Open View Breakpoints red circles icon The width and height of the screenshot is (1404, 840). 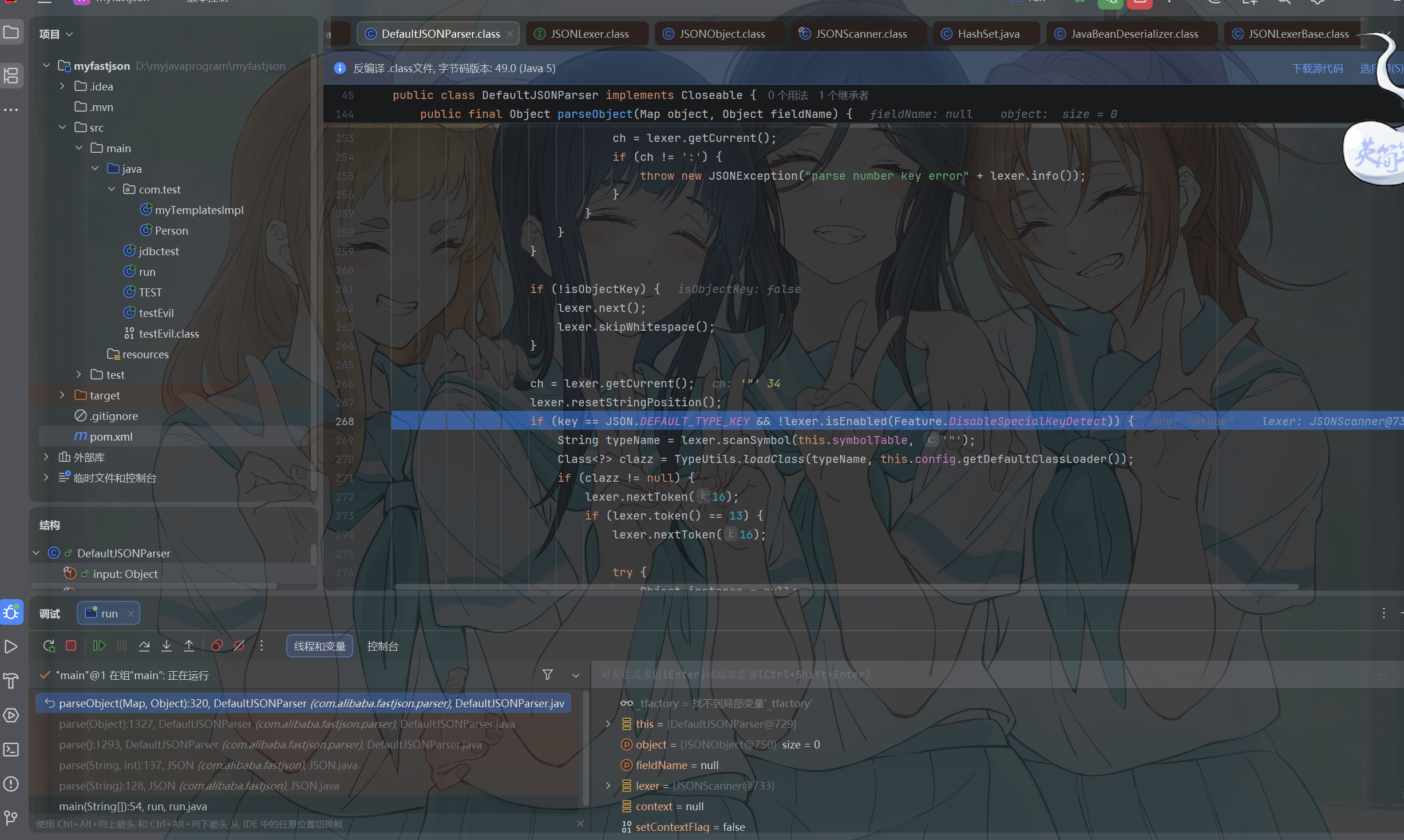click(217, 646)
